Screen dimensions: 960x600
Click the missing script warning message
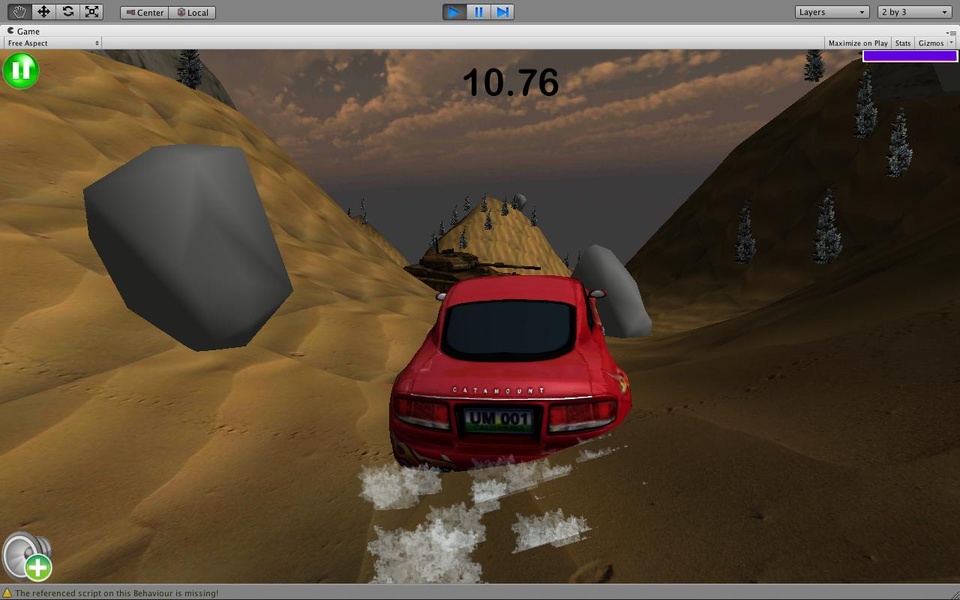click(116, 593)
